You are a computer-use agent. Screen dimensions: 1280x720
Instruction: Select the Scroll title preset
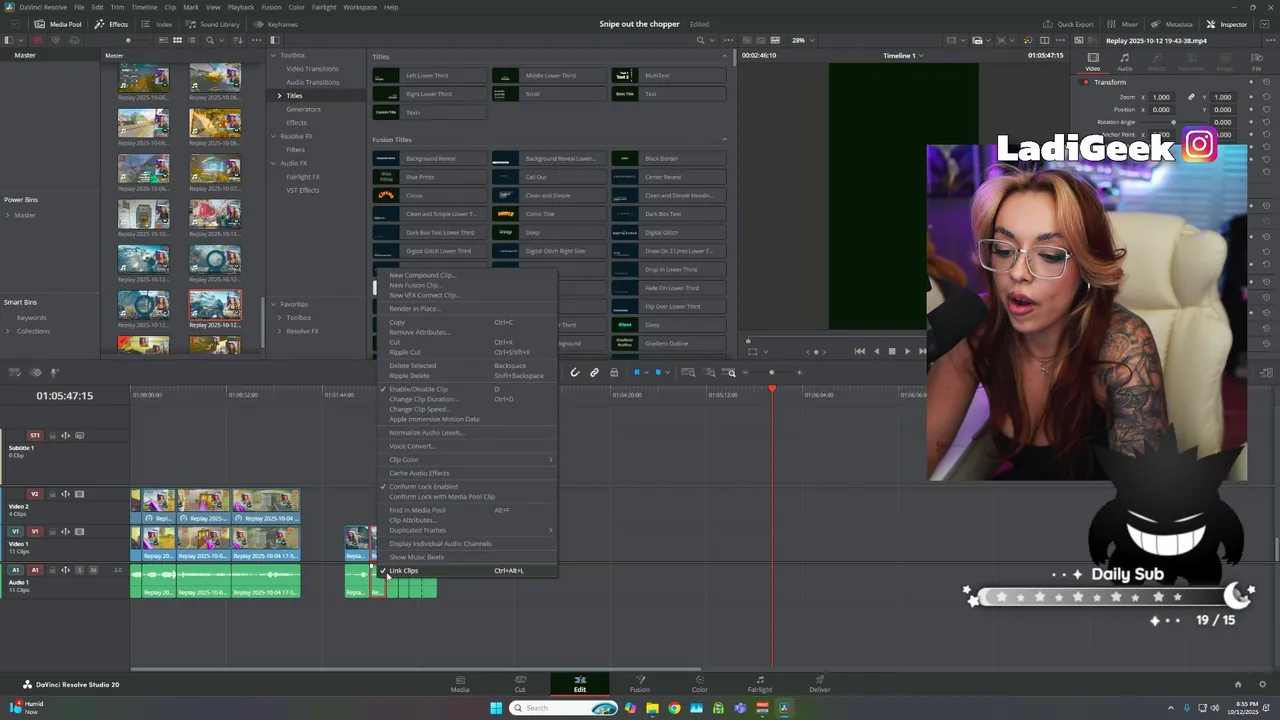(549, 94)
